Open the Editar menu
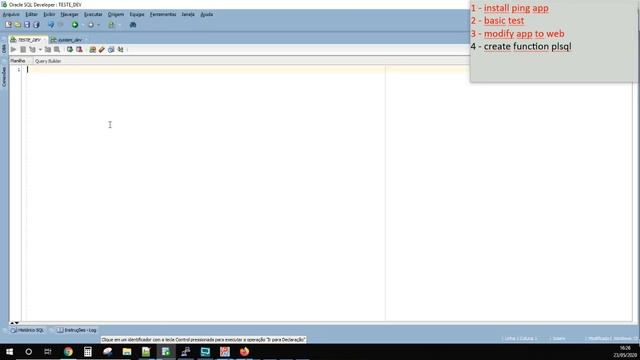 [31, 14]
